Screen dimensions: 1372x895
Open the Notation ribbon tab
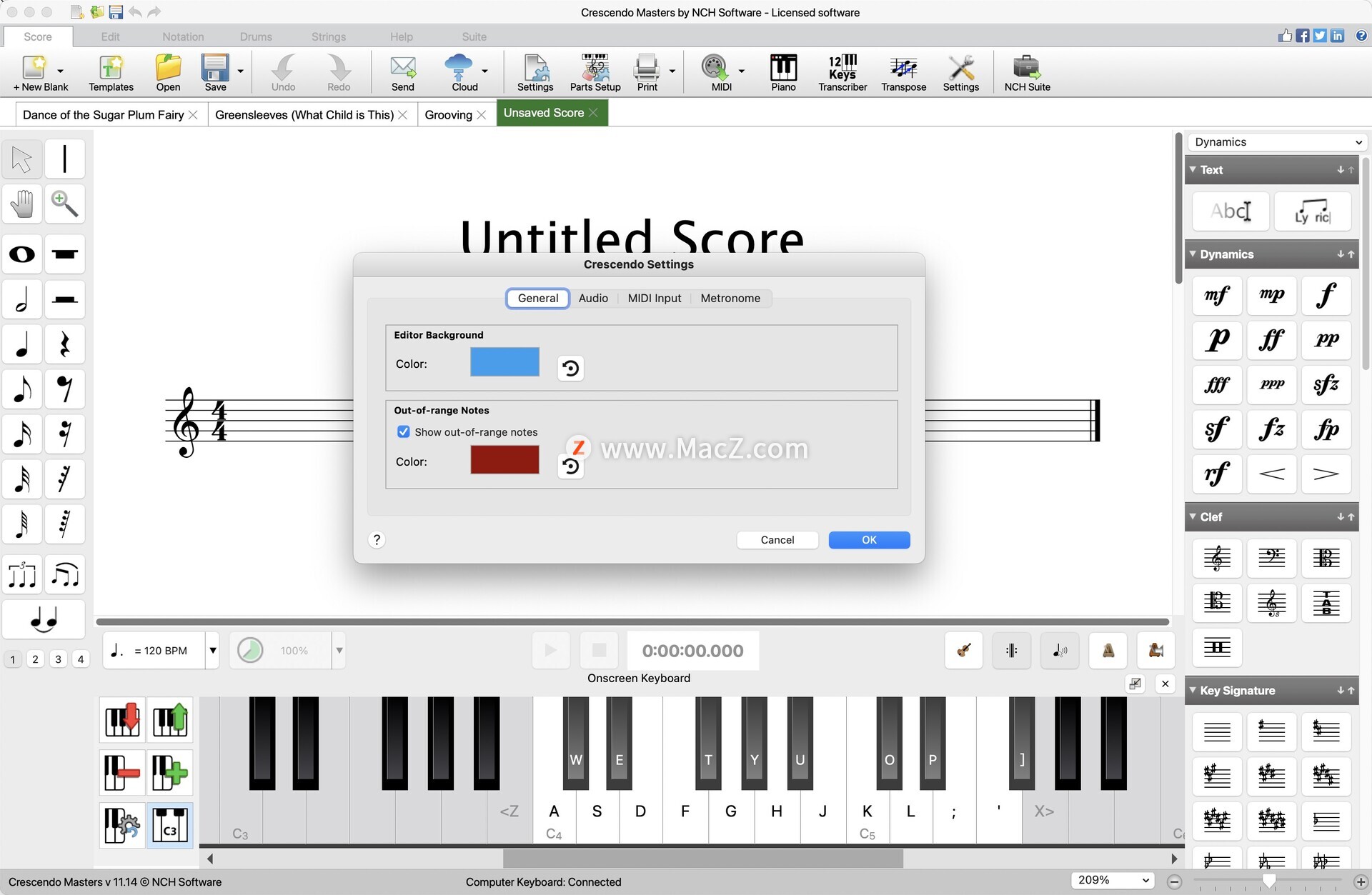point(183,36)
